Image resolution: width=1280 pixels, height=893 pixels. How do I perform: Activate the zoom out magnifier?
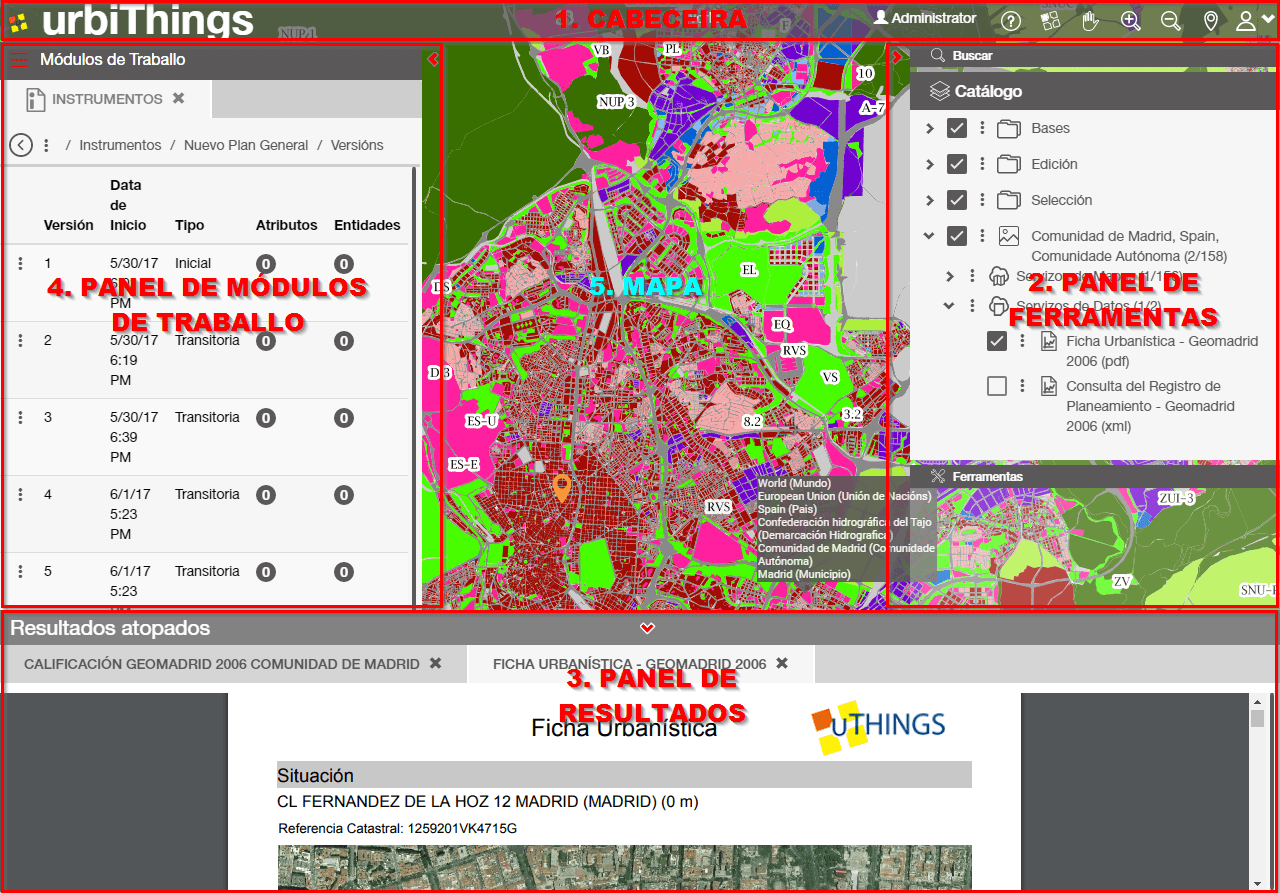[1171, 20]
